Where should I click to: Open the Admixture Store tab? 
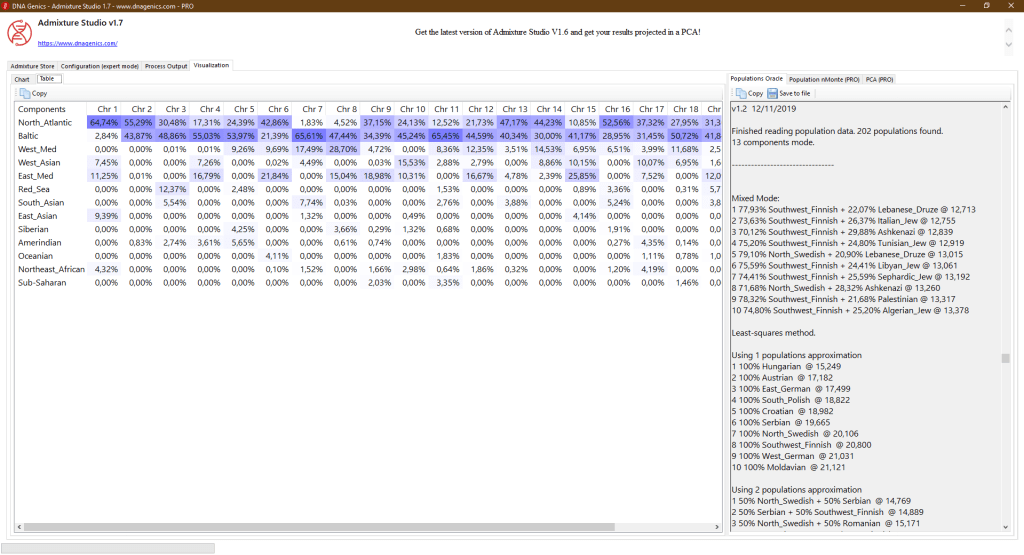coord(33,66)
